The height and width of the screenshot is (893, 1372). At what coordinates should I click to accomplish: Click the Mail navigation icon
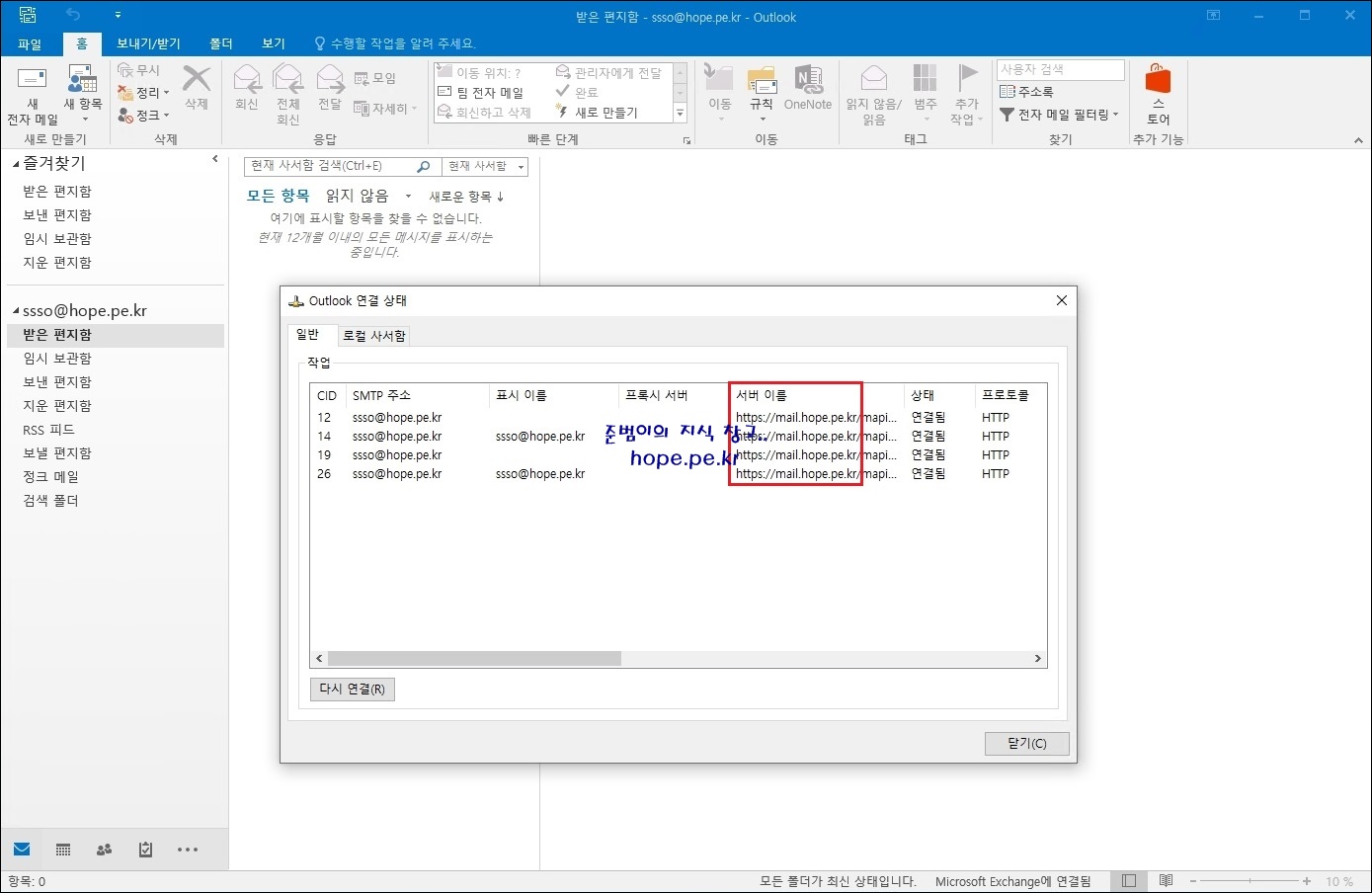point(22,850)
